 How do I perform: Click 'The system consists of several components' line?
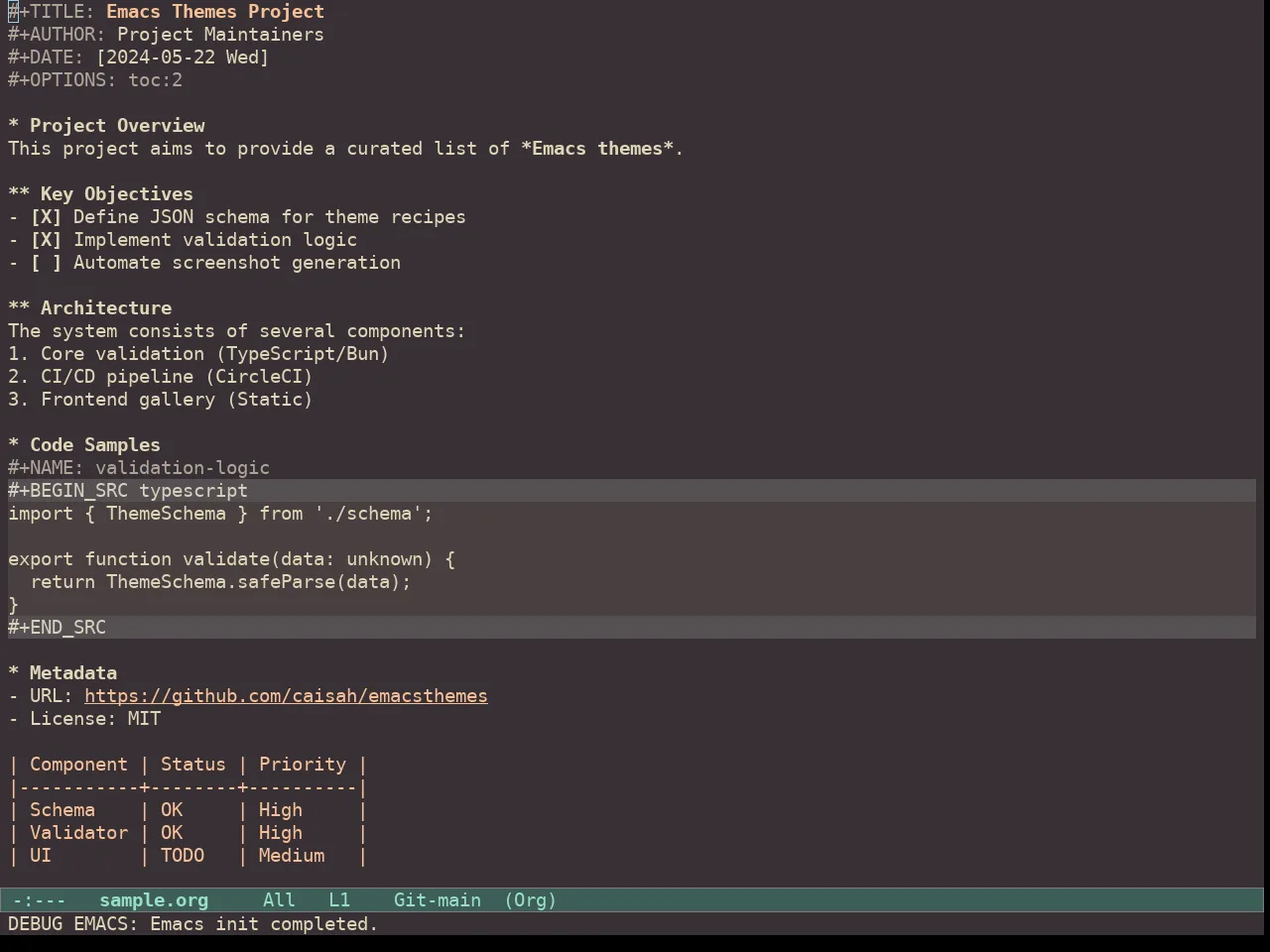coord(237,331)
